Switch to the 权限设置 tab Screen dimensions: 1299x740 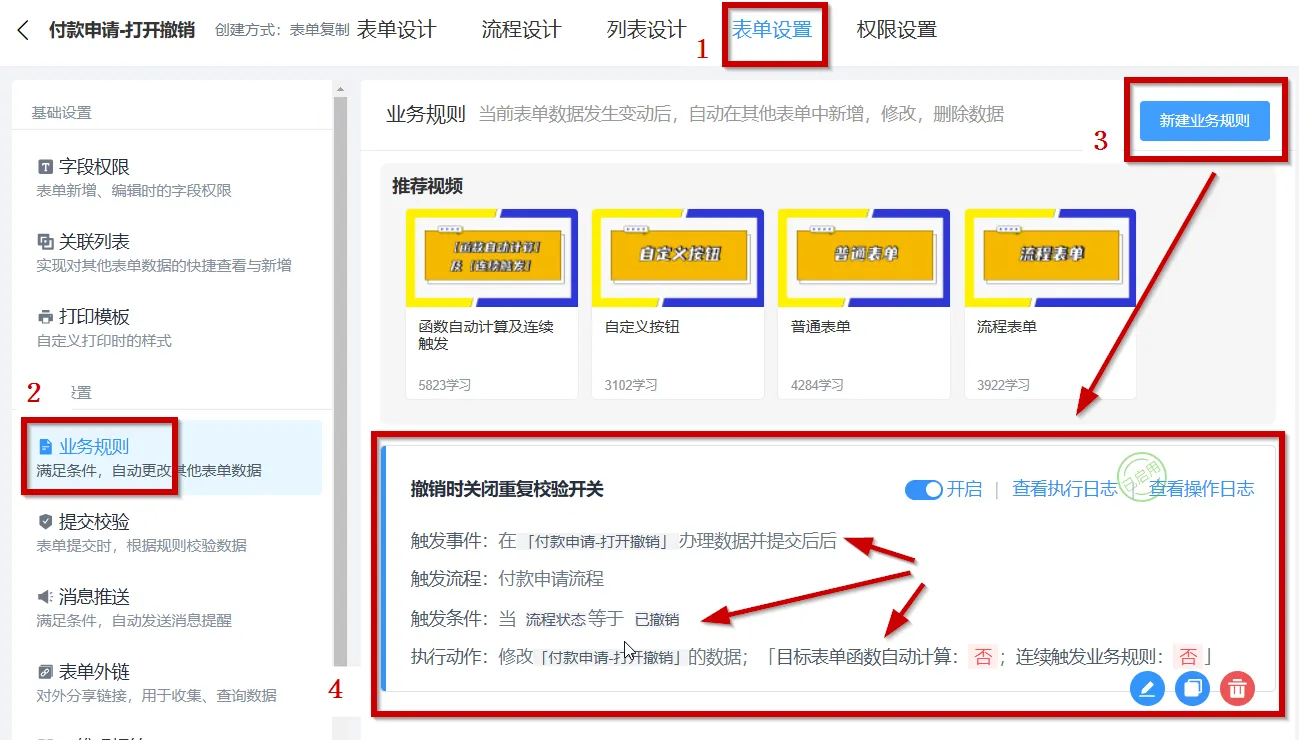pyautogui.click(x=896, y=30)
